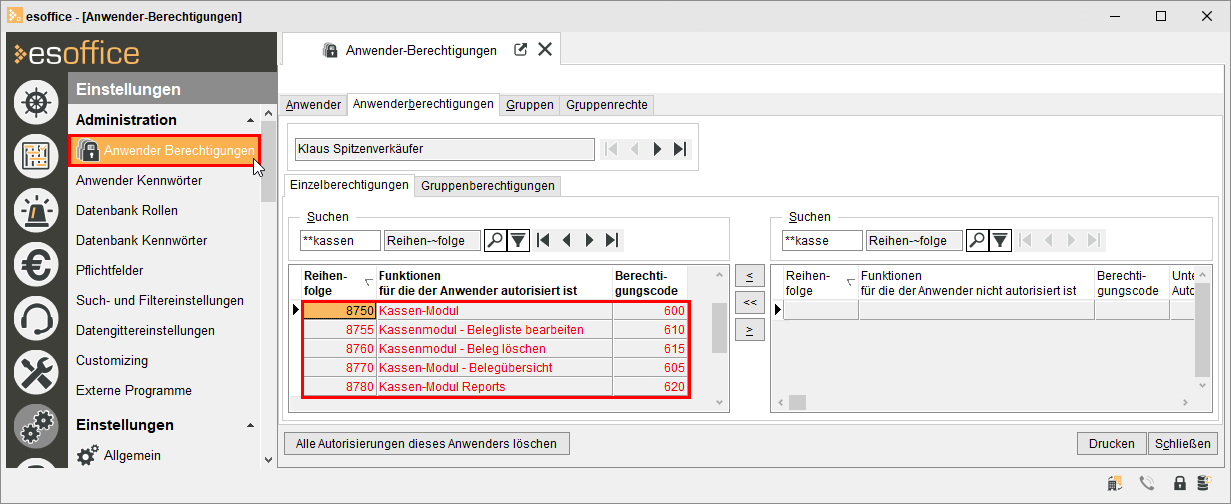1231x504 pixels.
Task: Sort left grid by Reihenfolge column
Action: click(338, 283)
